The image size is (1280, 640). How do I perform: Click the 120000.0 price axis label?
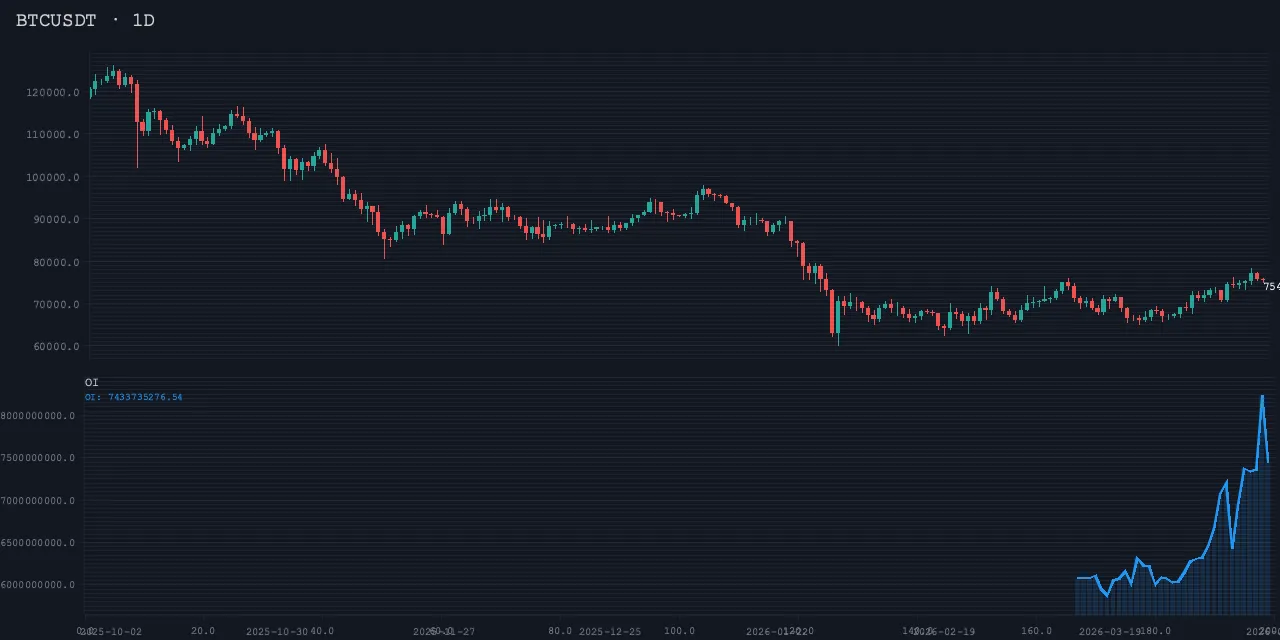click(54, 93)
